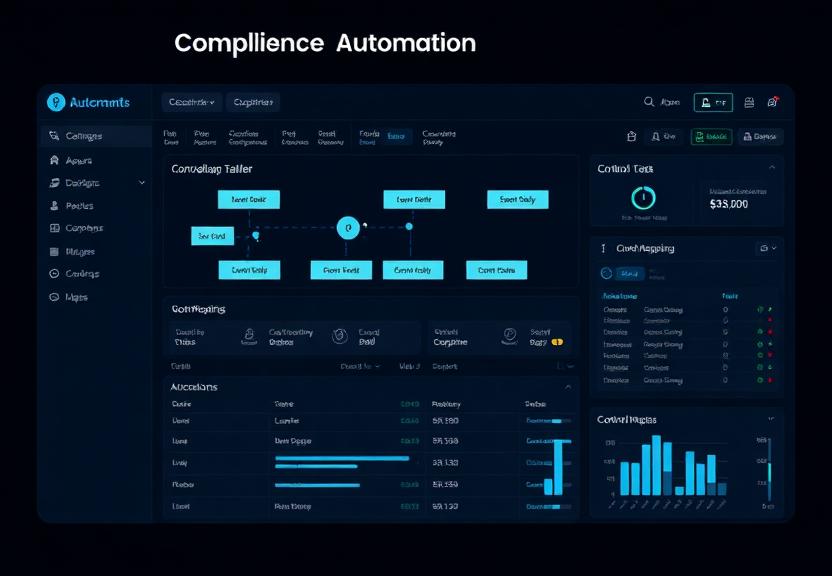Click the bell button in the toolbar

click(x=664, y=137)
